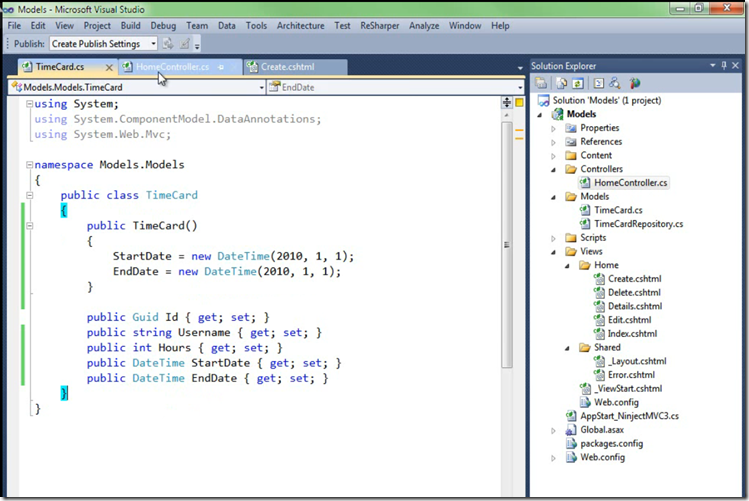The image size is (749, 501).
Task: Click the editor split window handle icon
Action: (507, 102)
